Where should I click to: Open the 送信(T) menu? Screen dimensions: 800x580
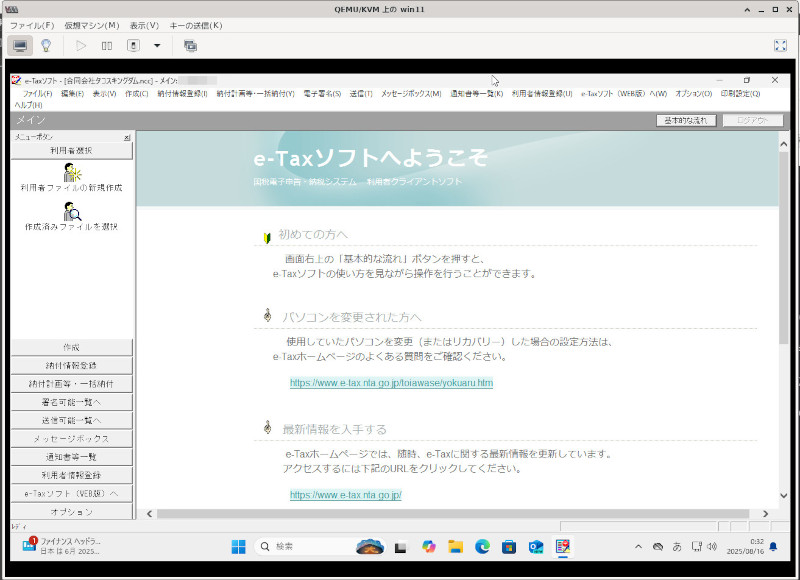pos(361,94)
